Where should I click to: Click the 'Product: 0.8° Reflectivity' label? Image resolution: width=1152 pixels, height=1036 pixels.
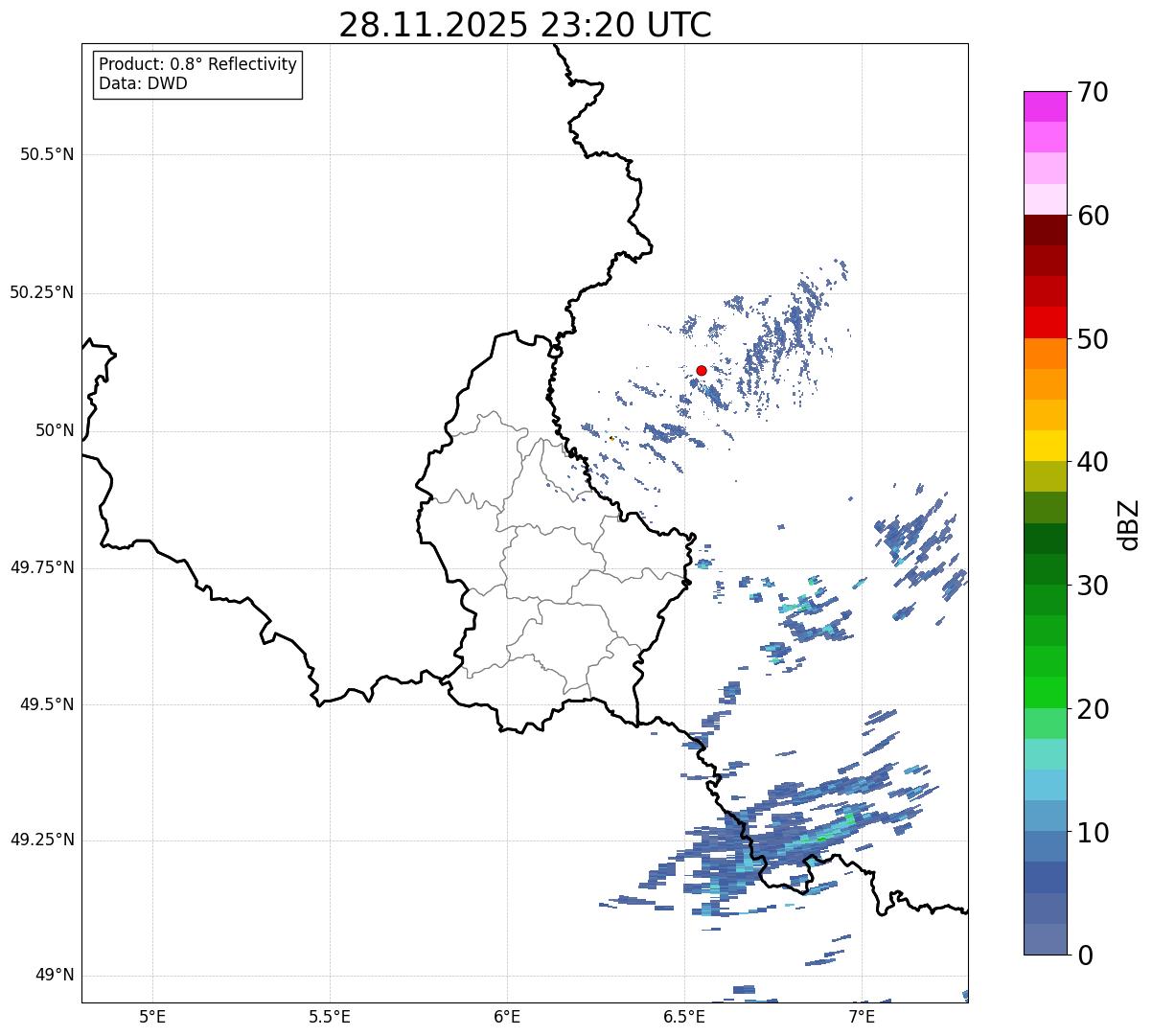[x=198, y=64]
